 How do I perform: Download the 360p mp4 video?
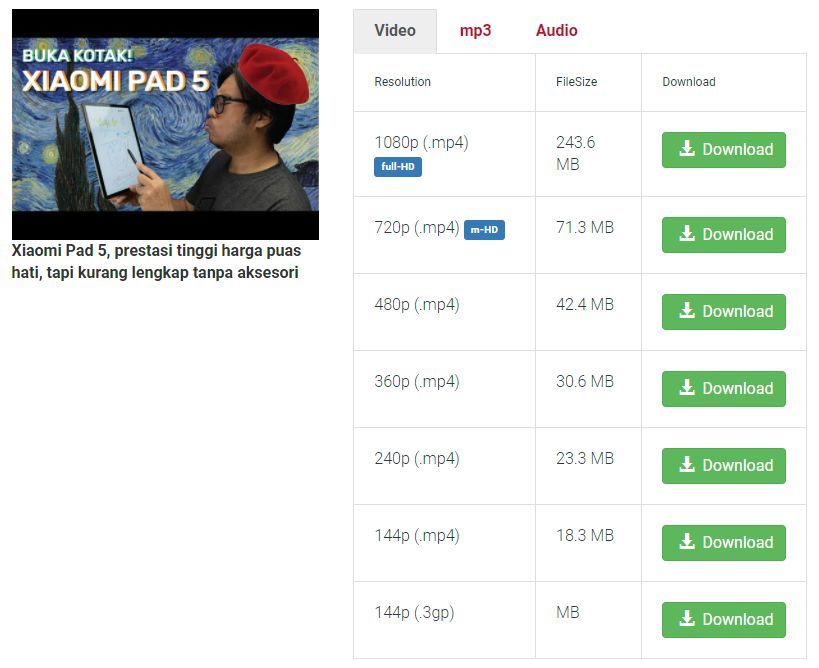tap(724, 389)
